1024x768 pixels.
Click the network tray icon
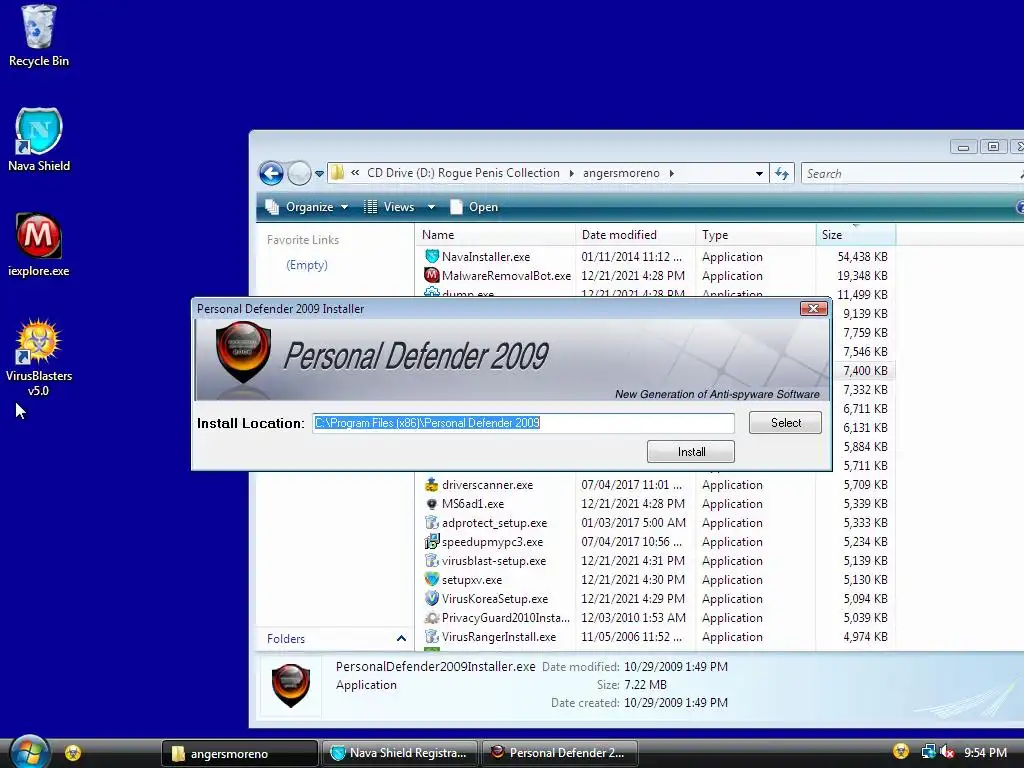pos(927,752)
